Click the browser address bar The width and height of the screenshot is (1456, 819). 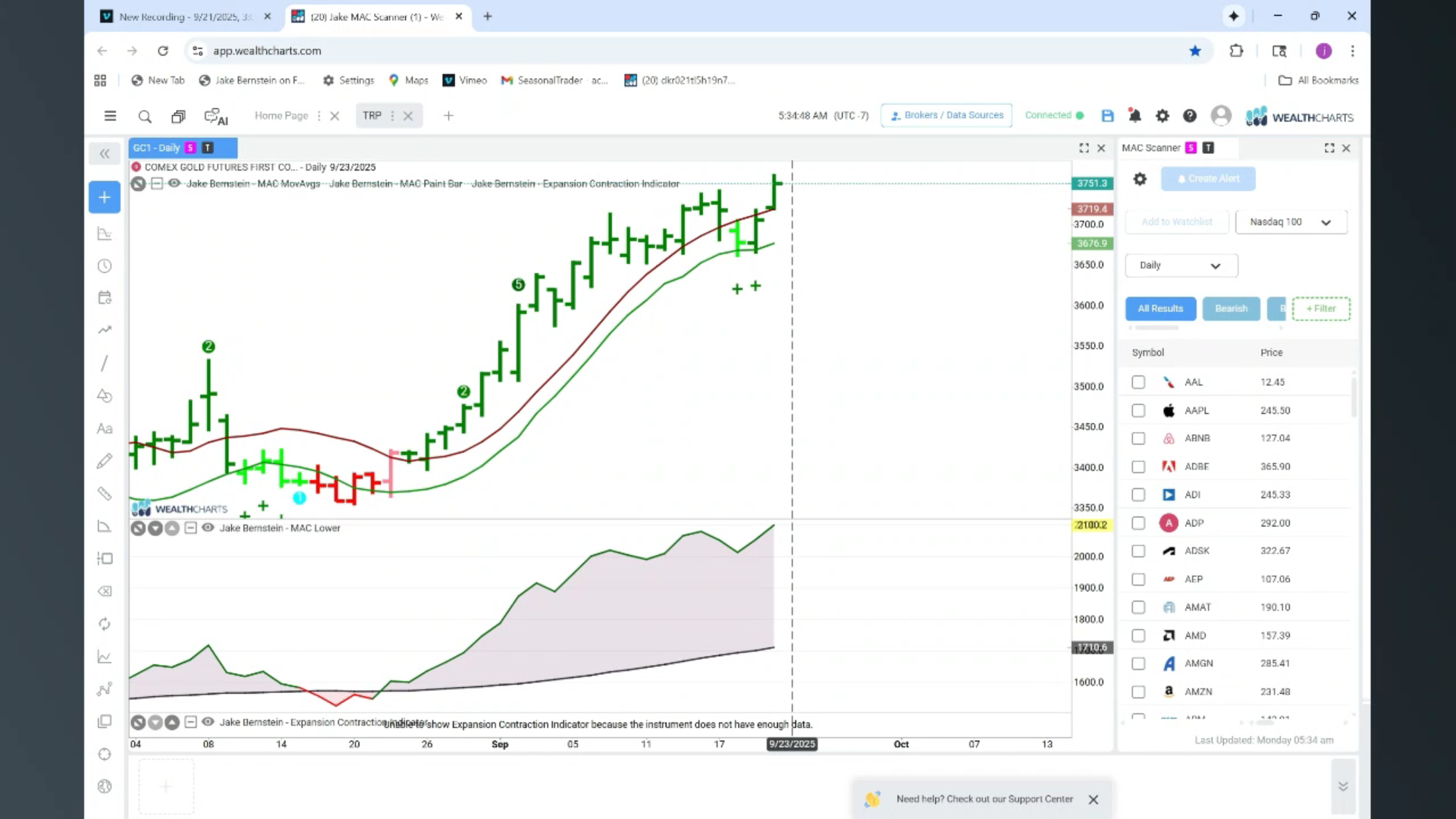(698, 51)
